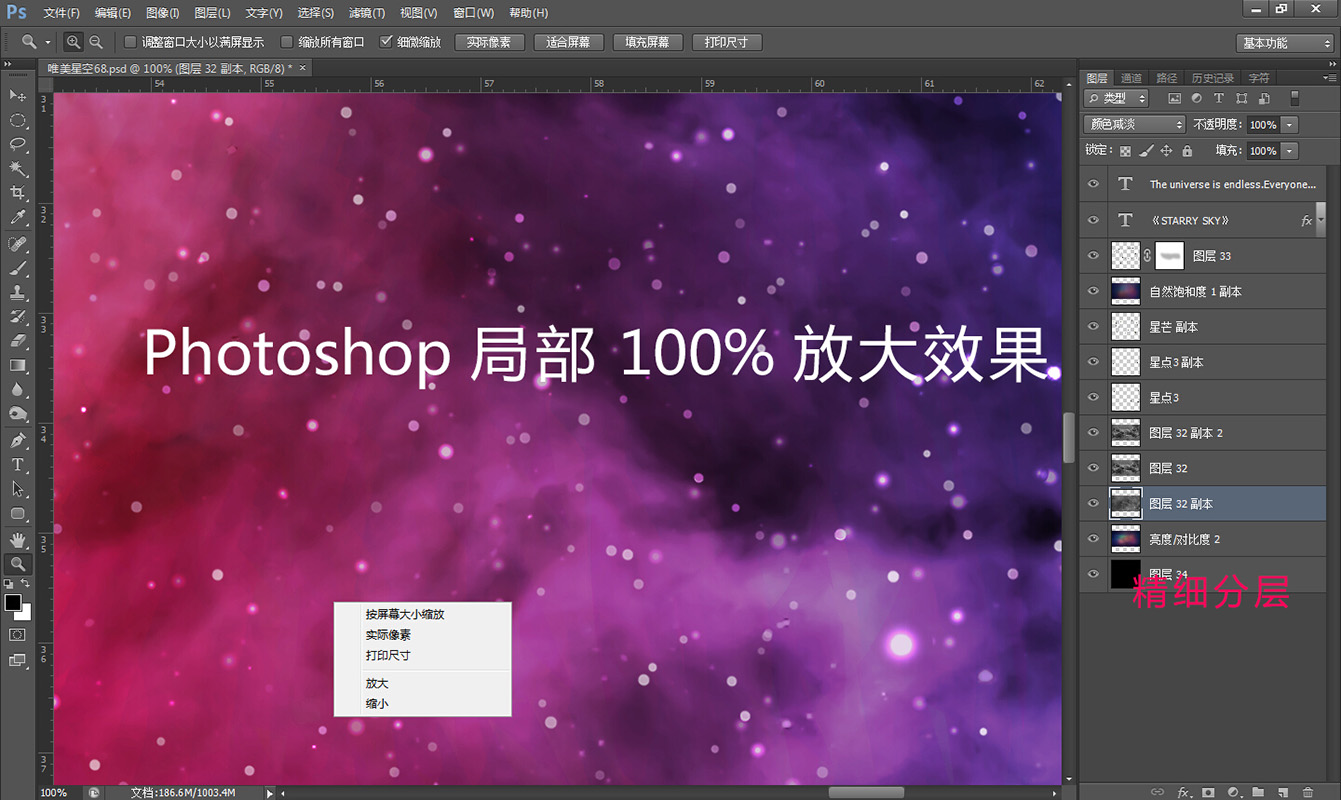The width and height of the screenshot is (1341, 800).
Task: Select the Eraser tool
Action: click(18, 341)
